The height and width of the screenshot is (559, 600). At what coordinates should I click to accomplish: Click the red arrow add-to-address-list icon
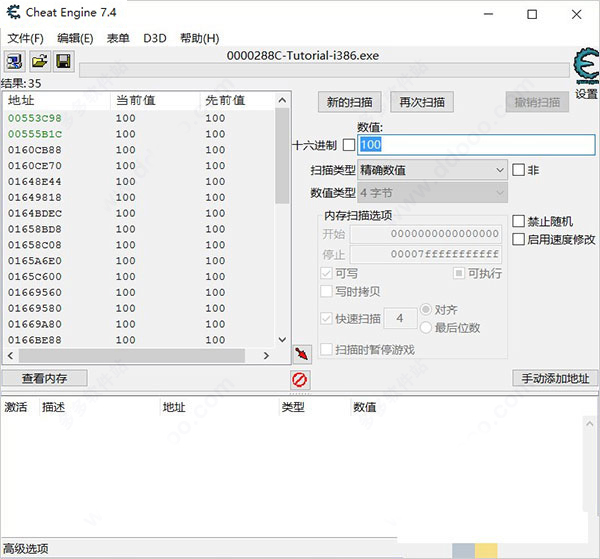click(302, 355)
